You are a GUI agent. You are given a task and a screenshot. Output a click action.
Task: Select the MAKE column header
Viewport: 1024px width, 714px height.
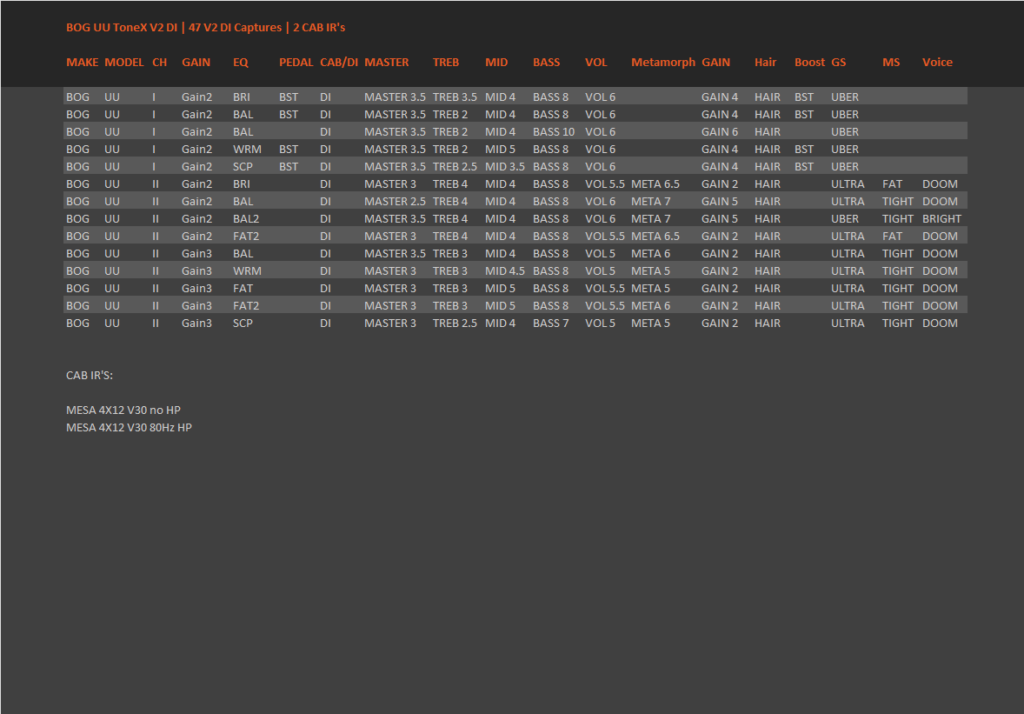tap(82, 62)
